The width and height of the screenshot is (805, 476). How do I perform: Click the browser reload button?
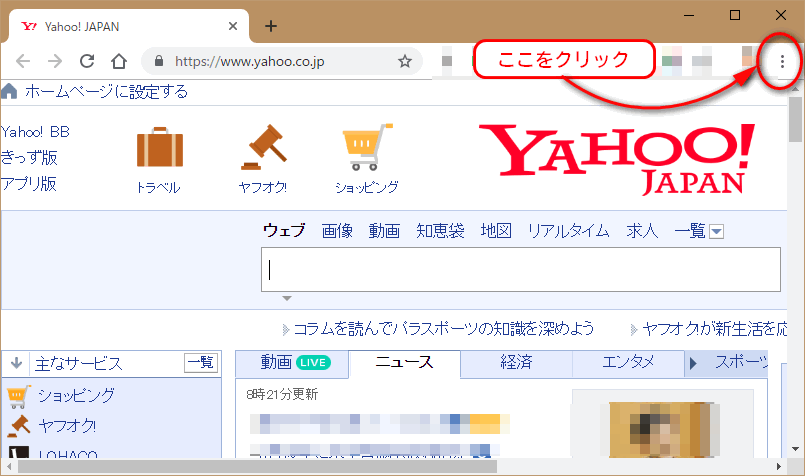click(87, 61)
